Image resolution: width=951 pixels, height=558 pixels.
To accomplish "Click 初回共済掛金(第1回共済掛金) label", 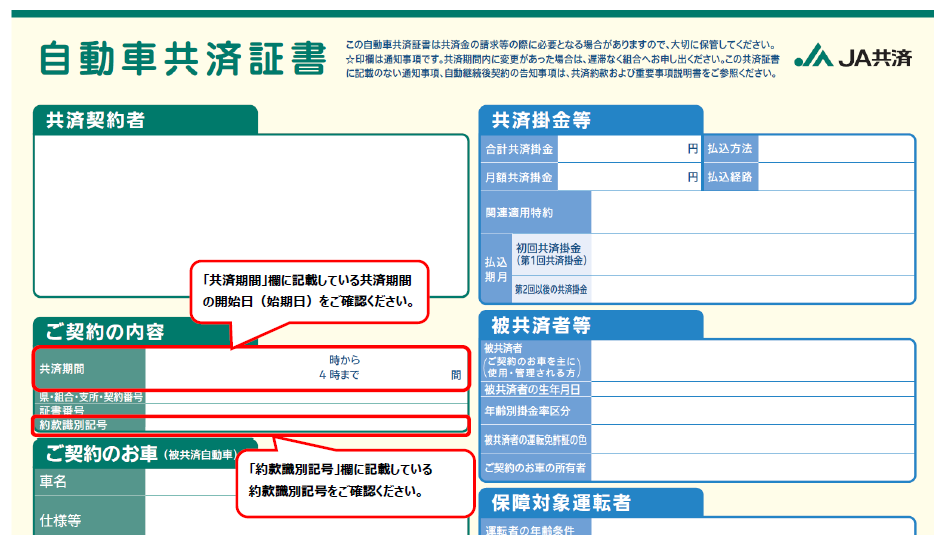I will [x=551, y=255].
